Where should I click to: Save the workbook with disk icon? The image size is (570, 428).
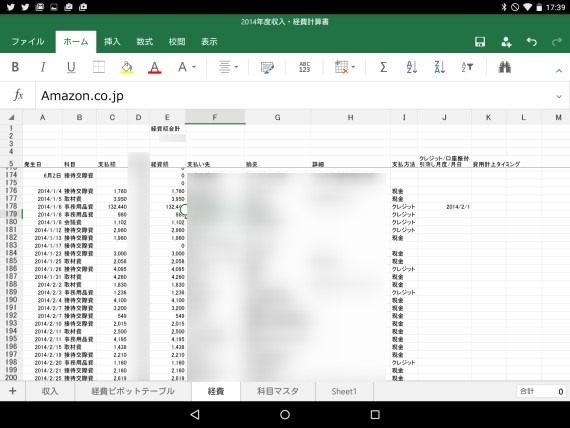coord(480,42)
